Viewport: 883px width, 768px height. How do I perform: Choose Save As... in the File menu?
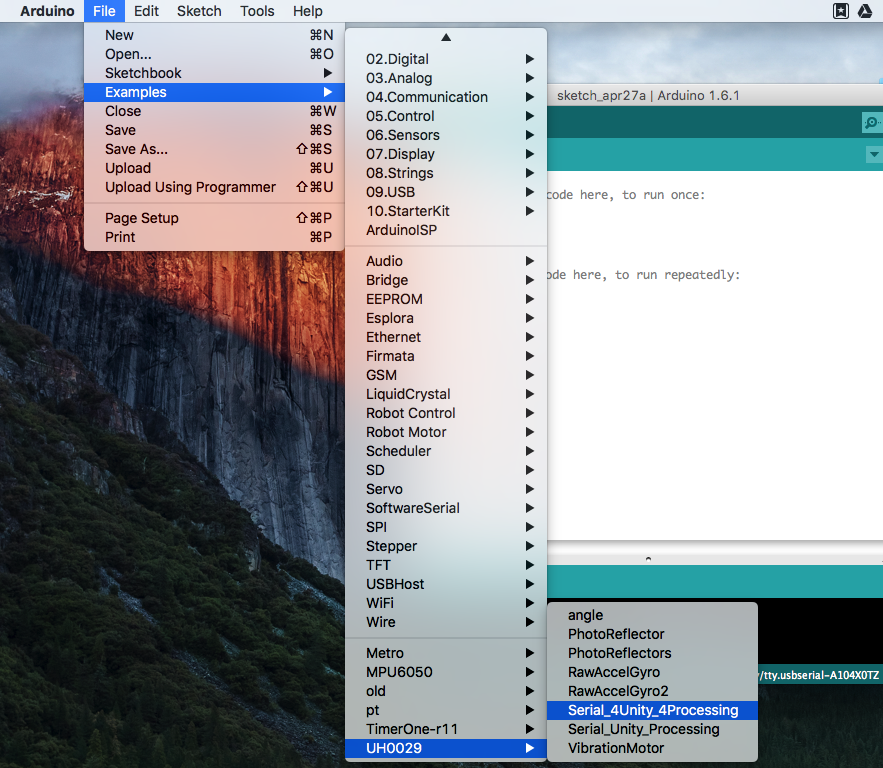(214, 149)
